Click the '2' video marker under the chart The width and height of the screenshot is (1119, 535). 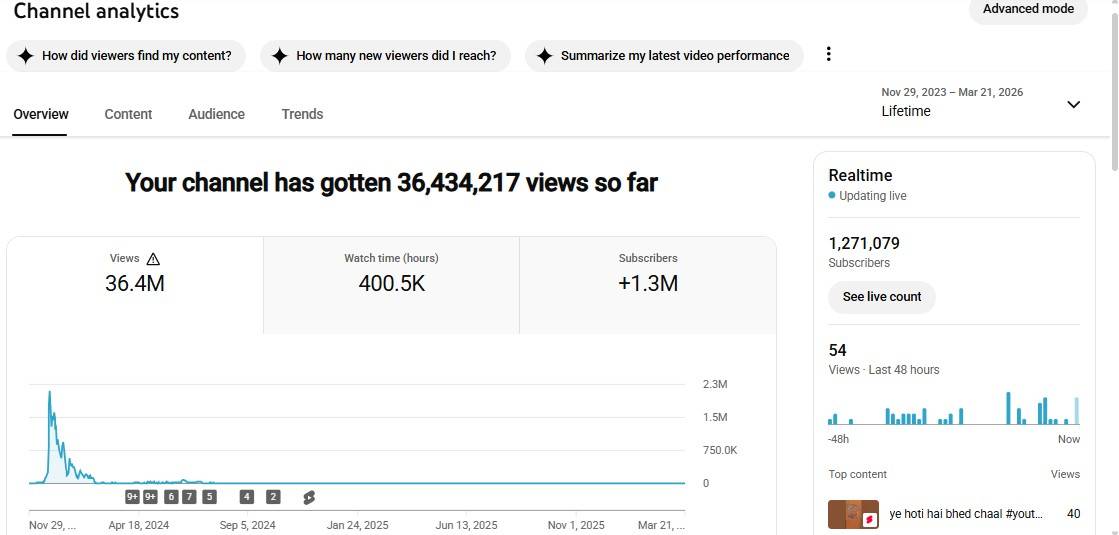(273, 497)
